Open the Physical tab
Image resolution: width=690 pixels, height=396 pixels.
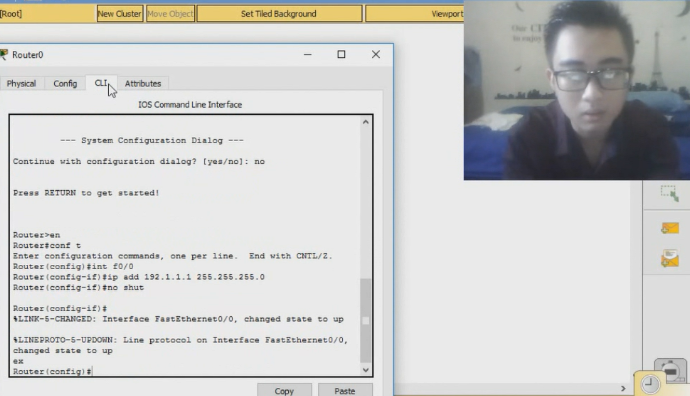22,83
